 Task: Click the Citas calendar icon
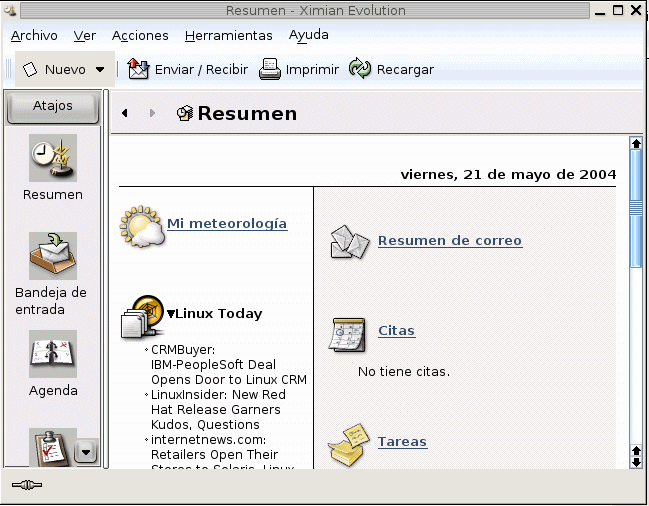tap(347, 333)
